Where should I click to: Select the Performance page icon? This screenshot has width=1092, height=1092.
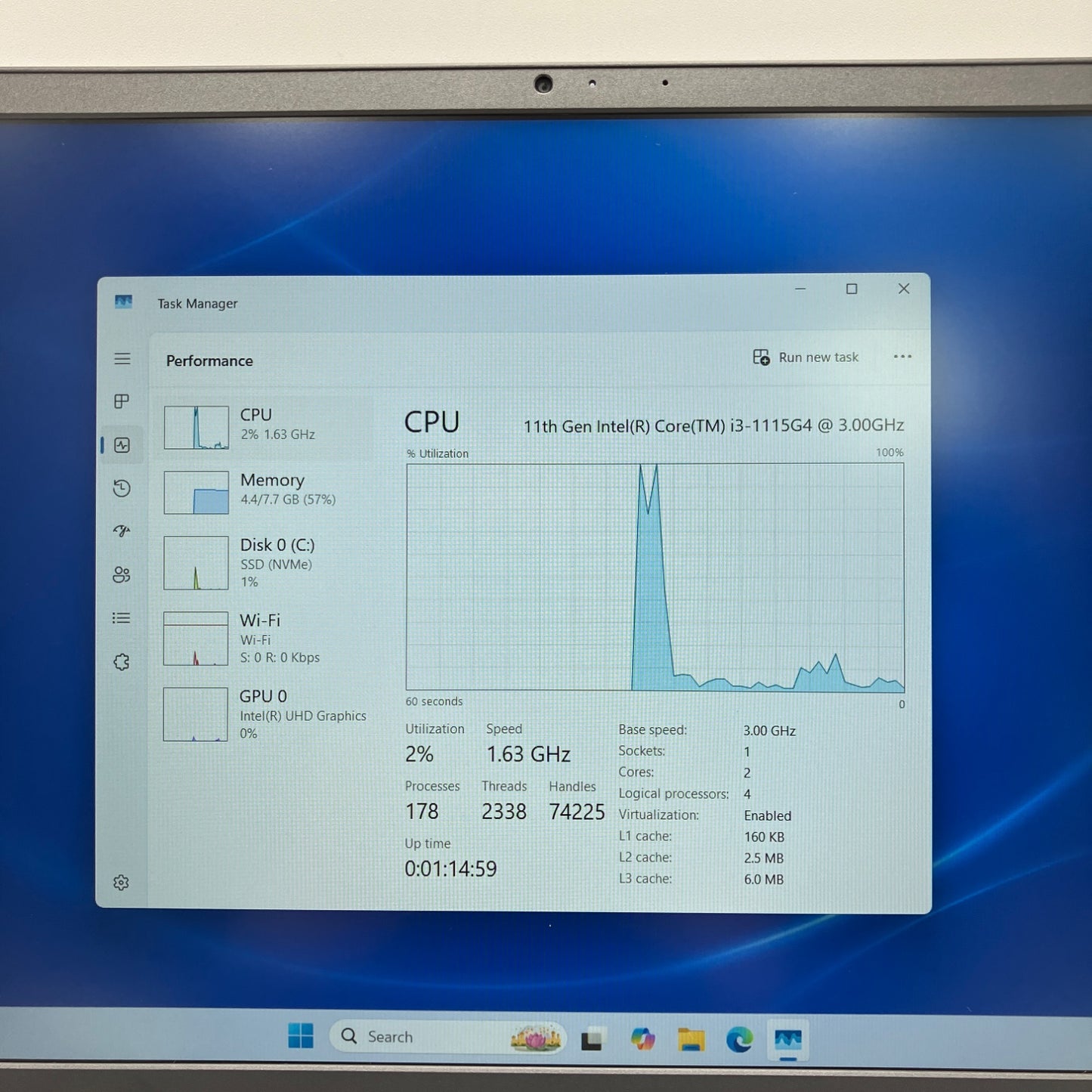(x=122, y=445)
